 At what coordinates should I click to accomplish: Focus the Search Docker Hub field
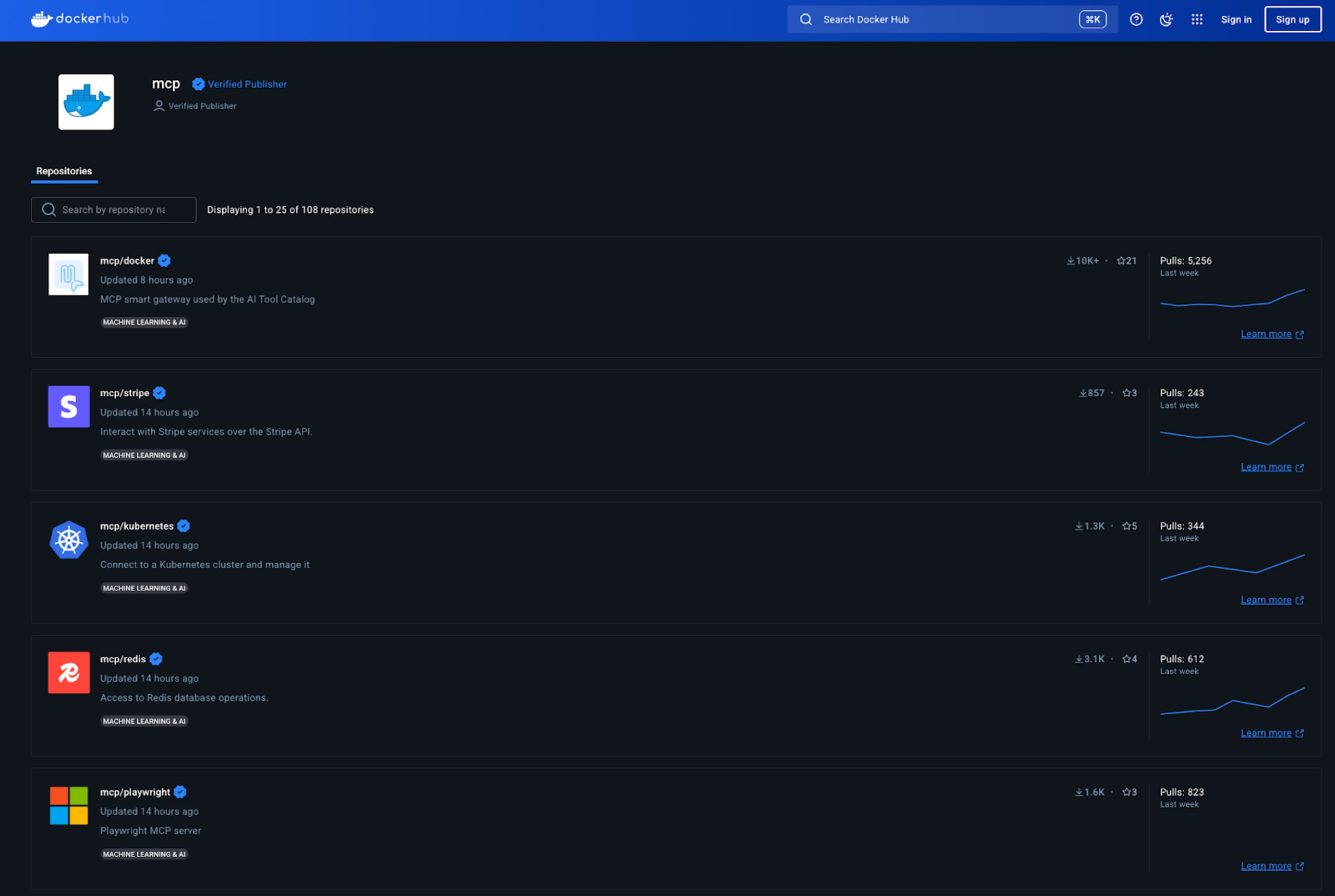click(x=952, y=19)
